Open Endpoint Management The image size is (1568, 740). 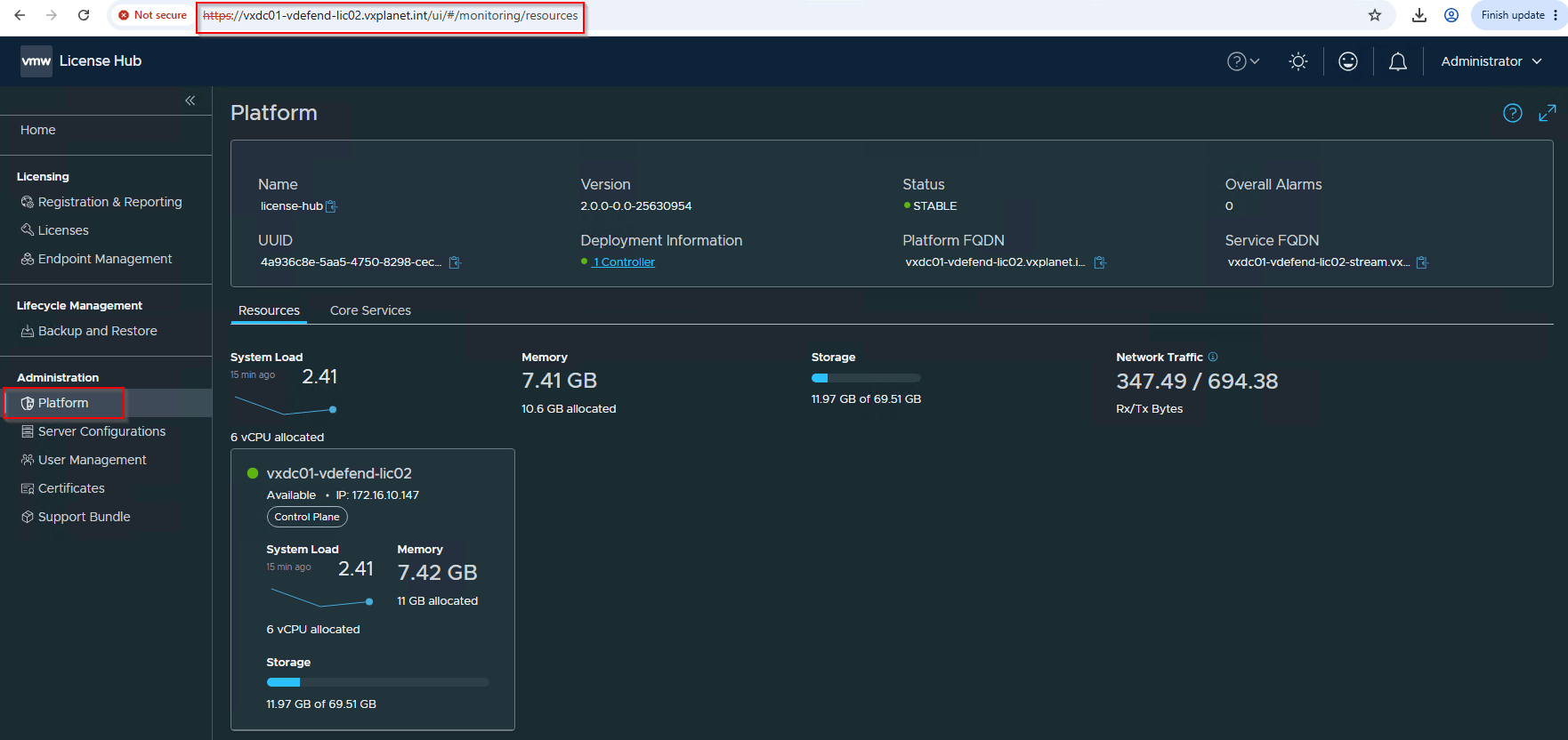pos(106,259)
